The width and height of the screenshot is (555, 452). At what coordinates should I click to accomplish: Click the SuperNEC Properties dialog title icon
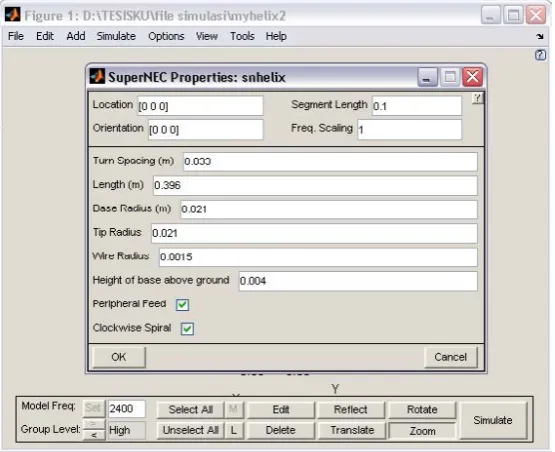tap(97, 76)
